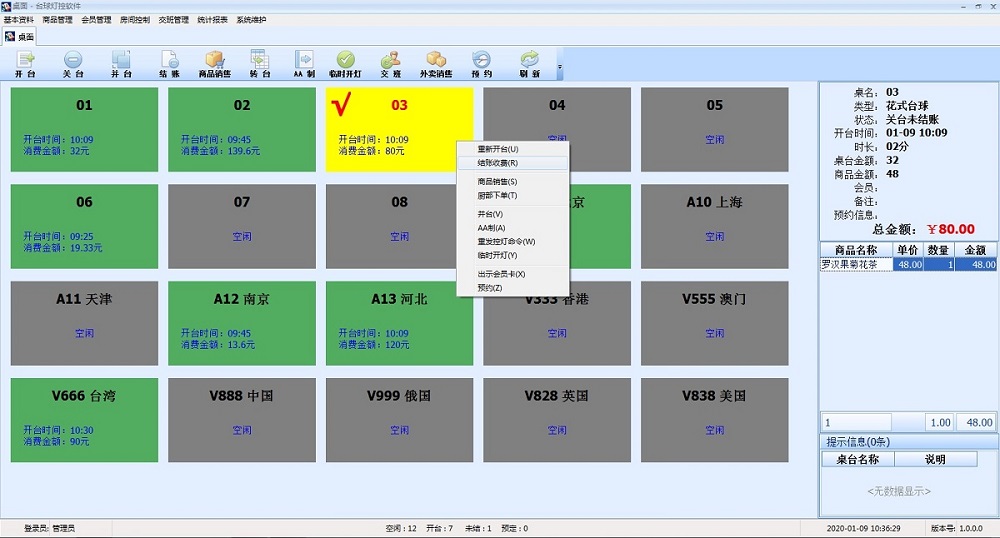This screenshot has height=538, width=1000.
Task: Select table V666 台湾 tile
Action: (84, 420)
